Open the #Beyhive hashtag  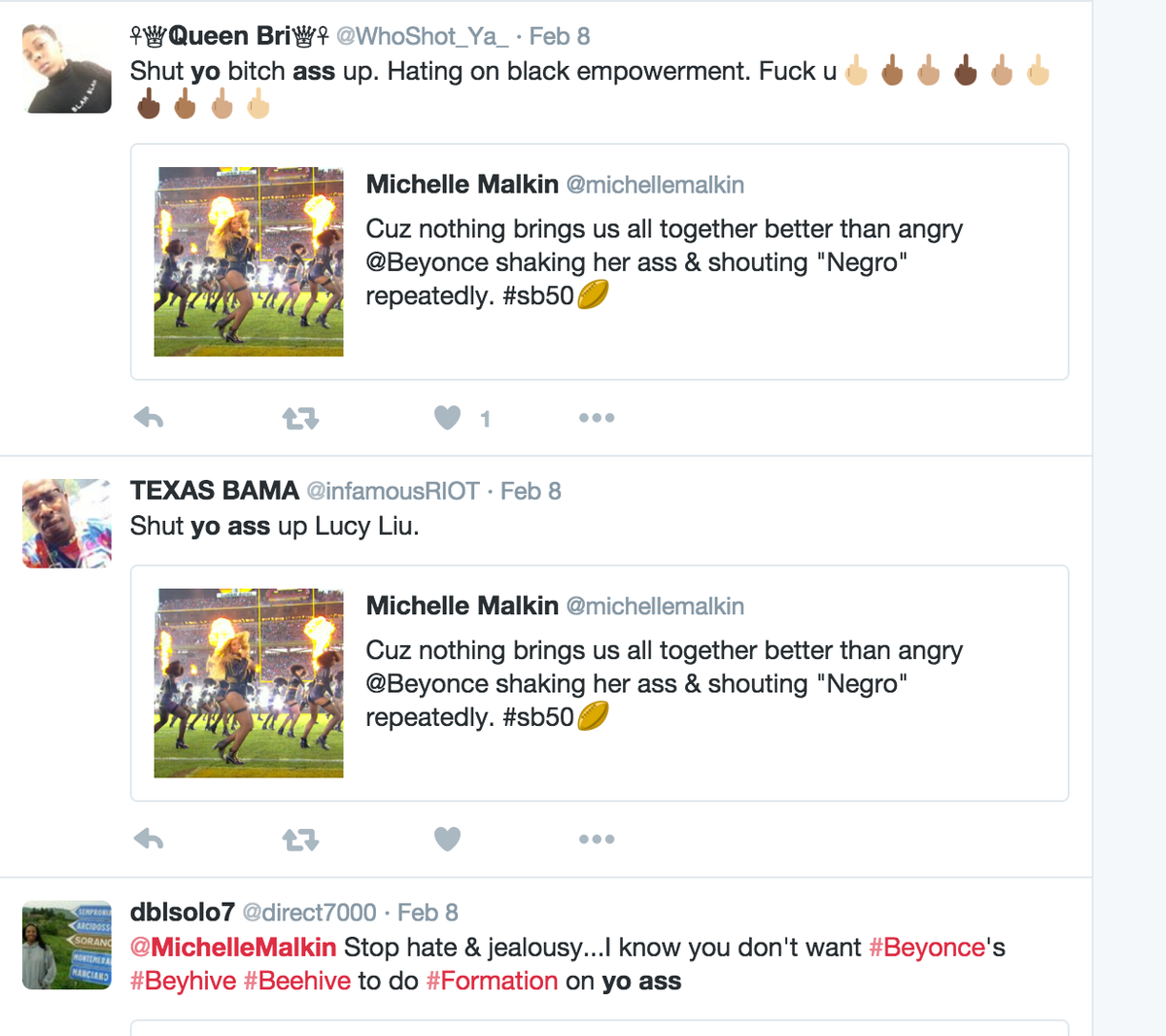click(x=184, y=981)
